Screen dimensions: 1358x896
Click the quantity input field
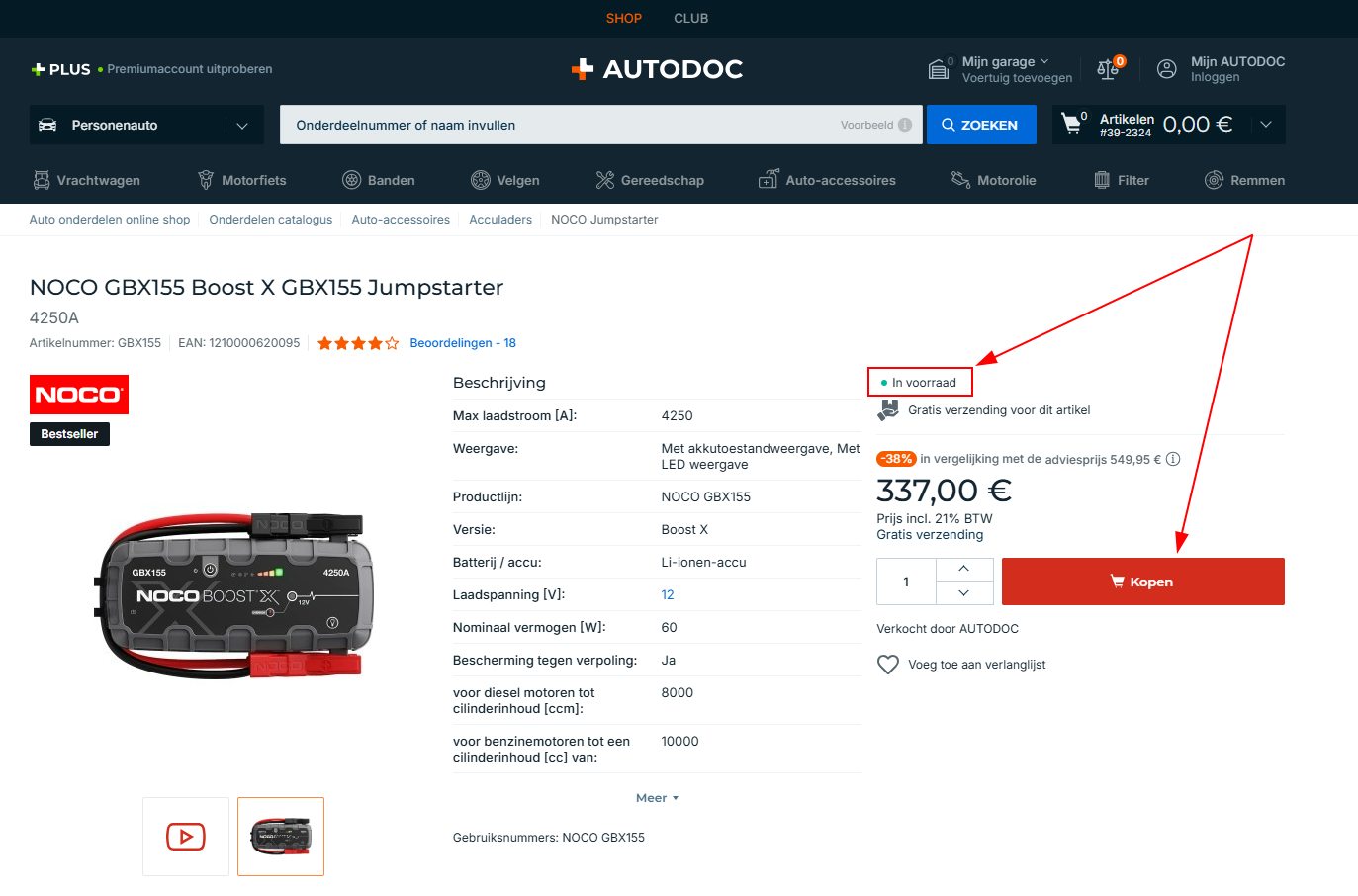tap(906, 582)
